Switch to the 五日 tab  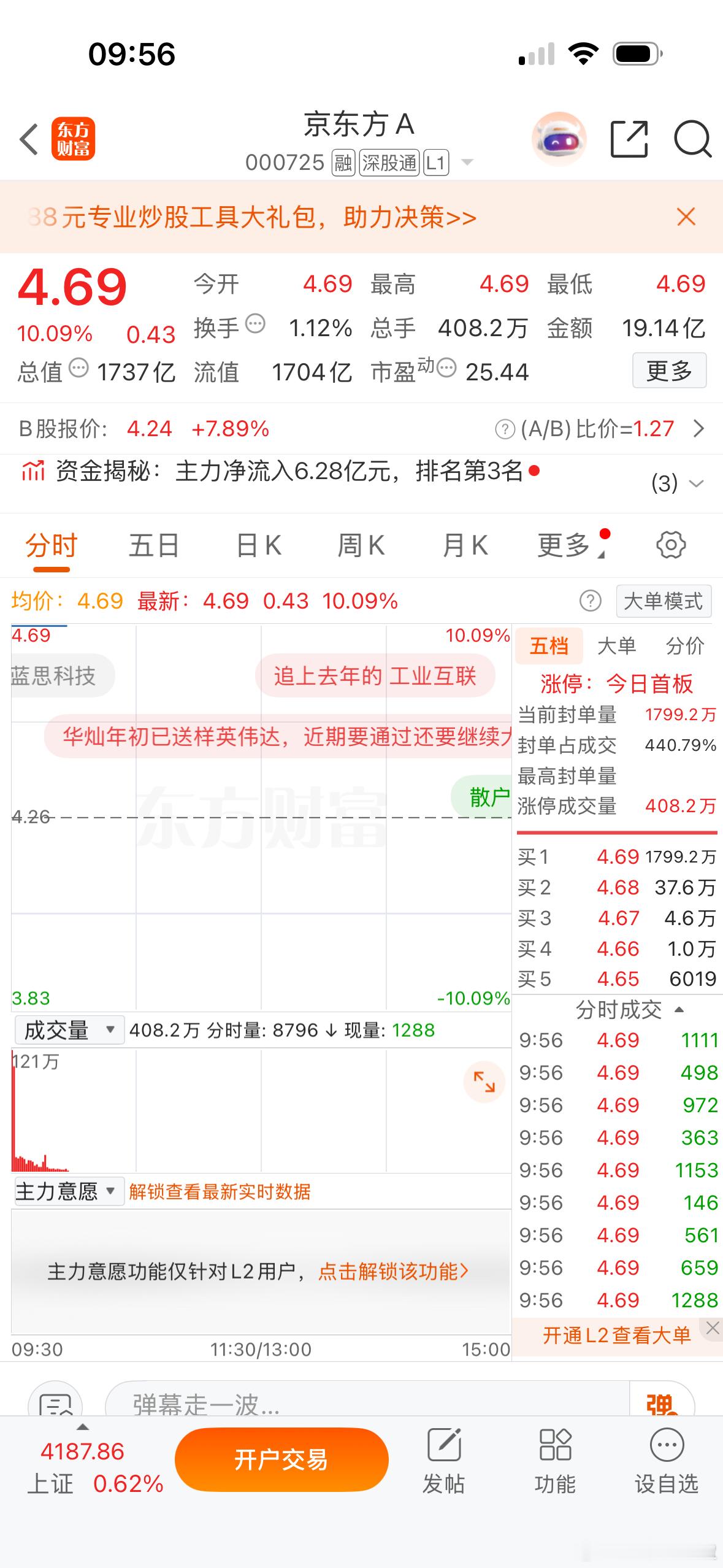154,545
